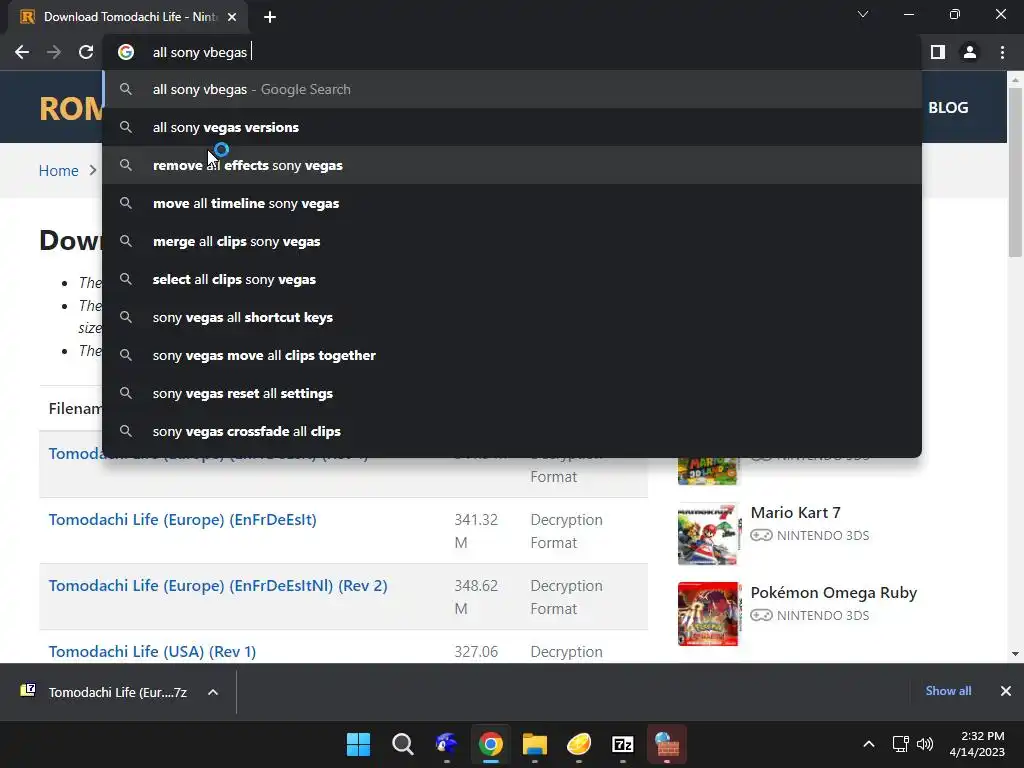This screenshot has width=1024, height=768.
Task: Close the Download Tomodachi Life tab
Action: coord(232,17)
